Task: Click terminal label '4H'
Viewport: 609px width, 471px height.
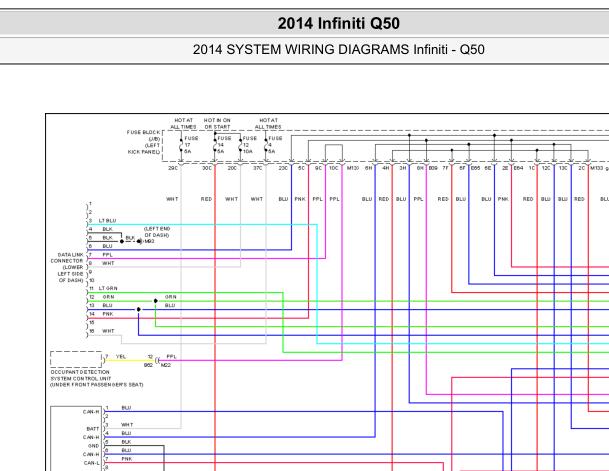Action: pyautogui.click(x=385, y=168)
